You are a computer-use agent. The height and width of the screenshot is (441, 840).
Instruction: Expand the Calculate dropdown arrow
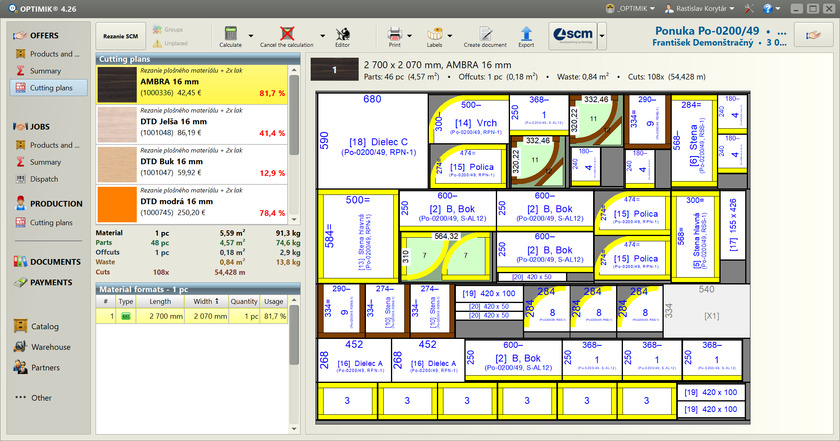[x=251, y=36]
